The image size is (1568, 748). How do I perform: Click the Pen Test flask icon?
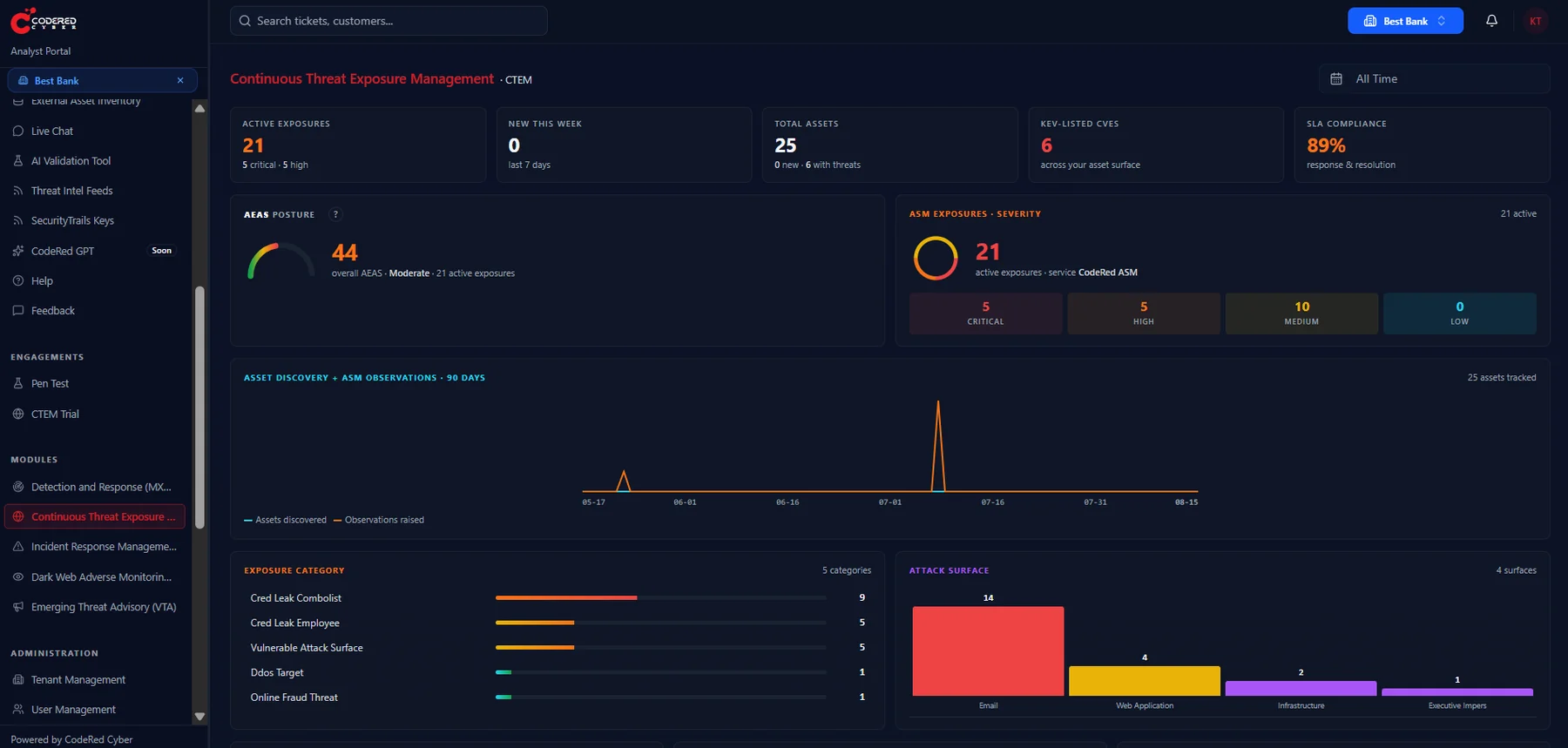18,383
